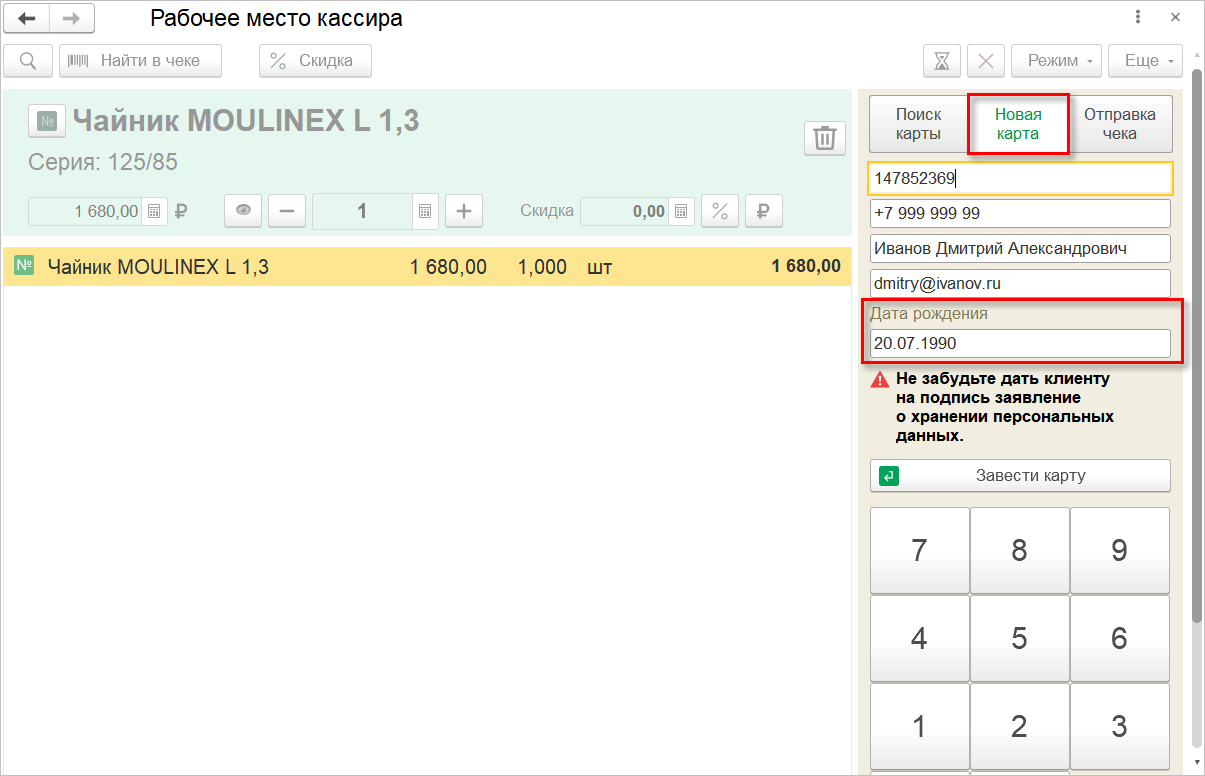Decrease quantity with the minus button

pos(287,211)
